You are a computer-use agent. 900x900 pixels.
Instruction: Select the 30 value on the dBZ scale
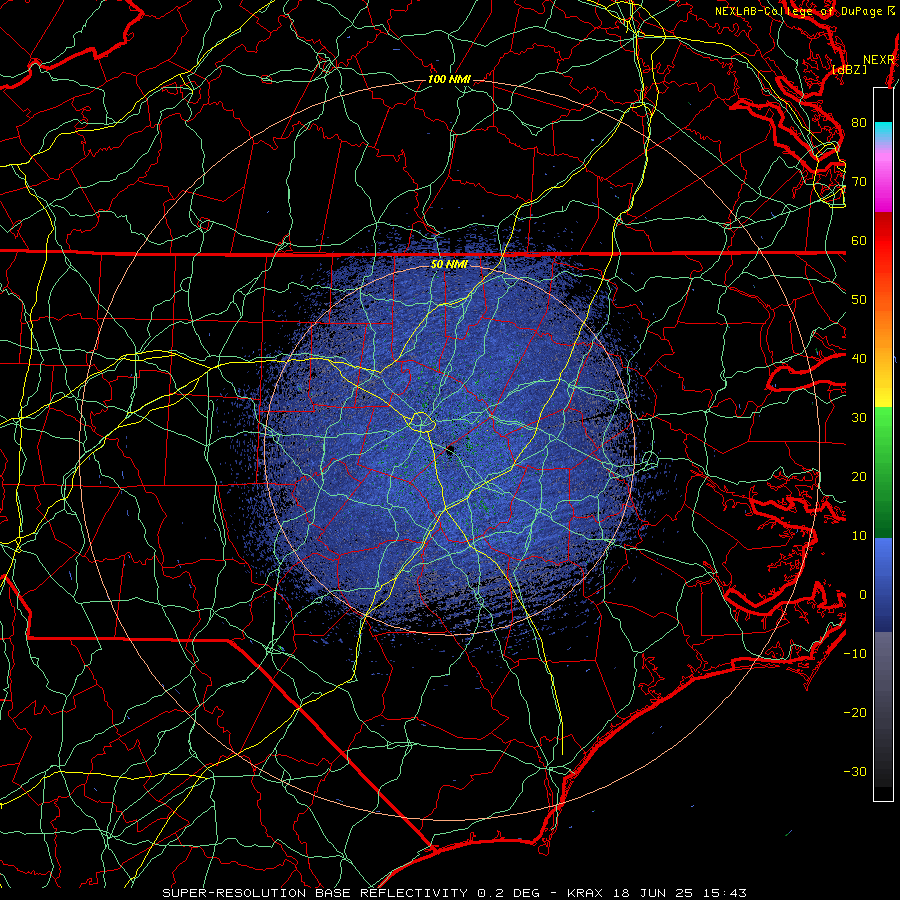coord(859,418)
